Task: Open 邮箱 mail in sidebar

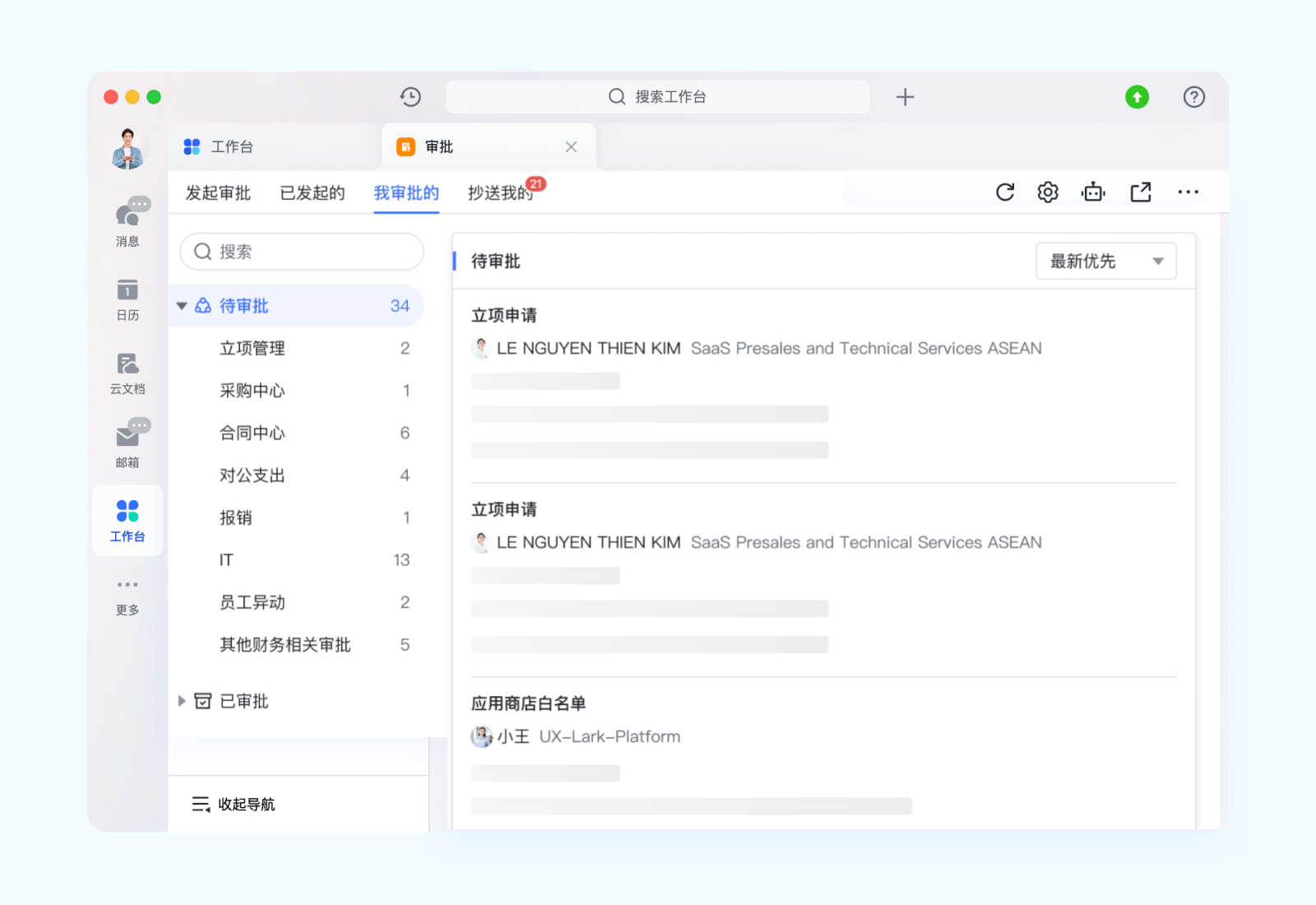Action: (127, 446)
